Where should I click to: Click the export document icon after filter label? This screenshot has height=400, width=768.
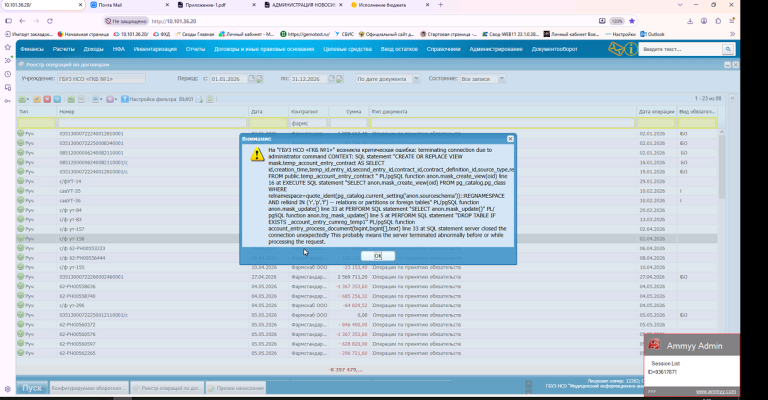199,99
